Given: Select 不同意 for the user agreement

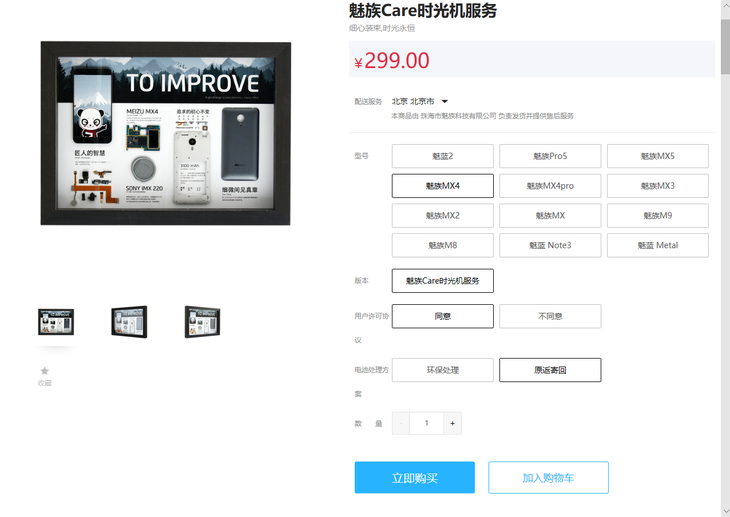Looking at the screenshot, I should (550, 316).
